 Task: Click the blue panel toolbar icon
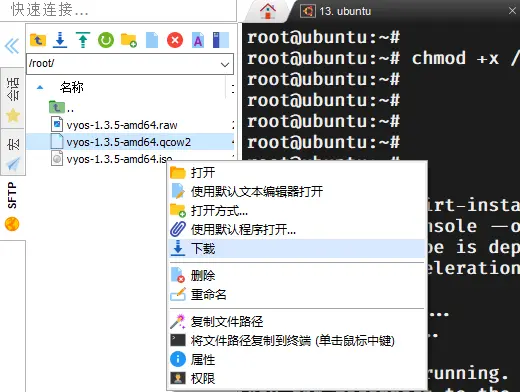[x=221, y=40]
